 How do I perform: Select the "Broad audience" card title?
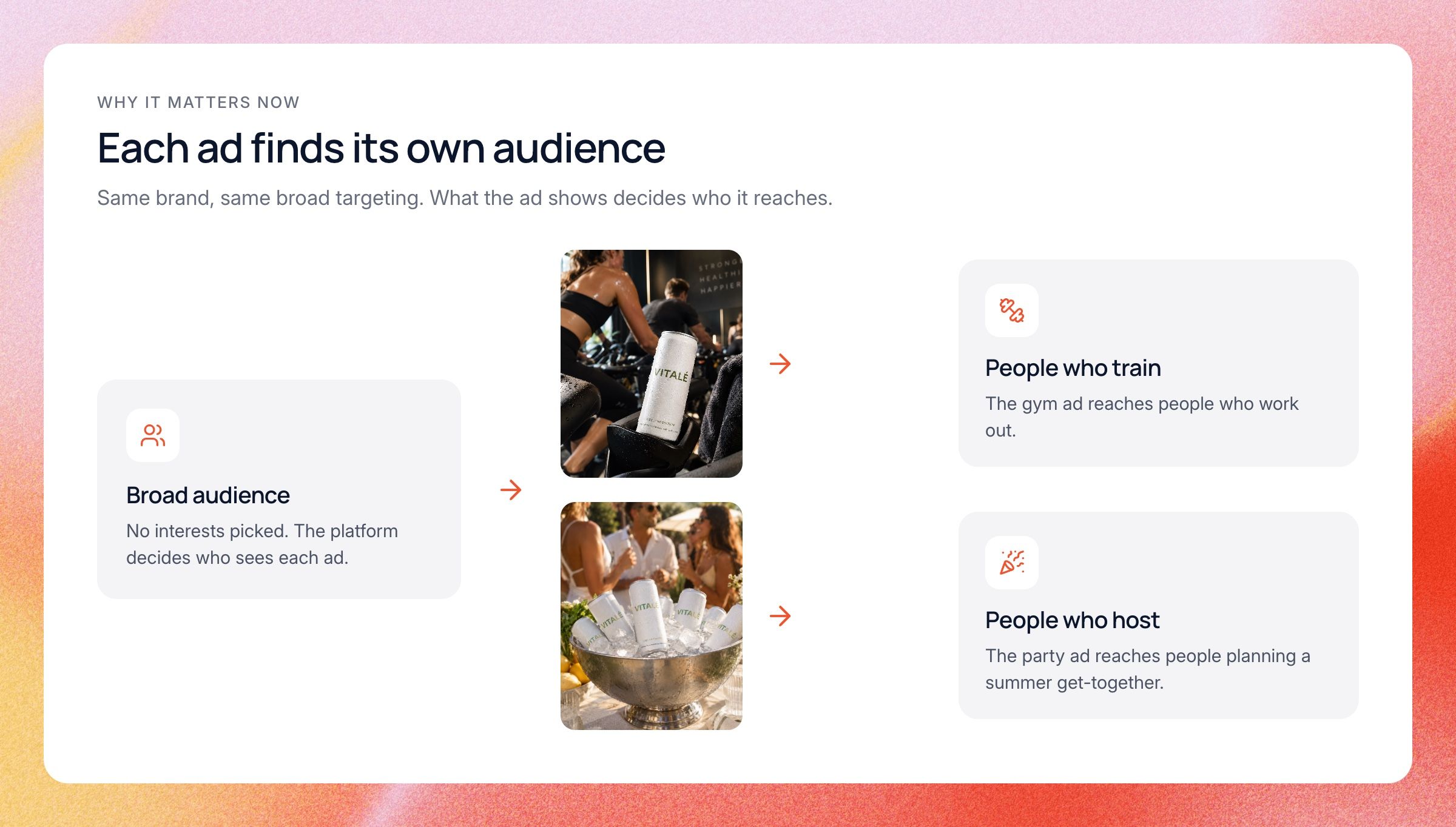pyautogui.click(x=208, y=495)
